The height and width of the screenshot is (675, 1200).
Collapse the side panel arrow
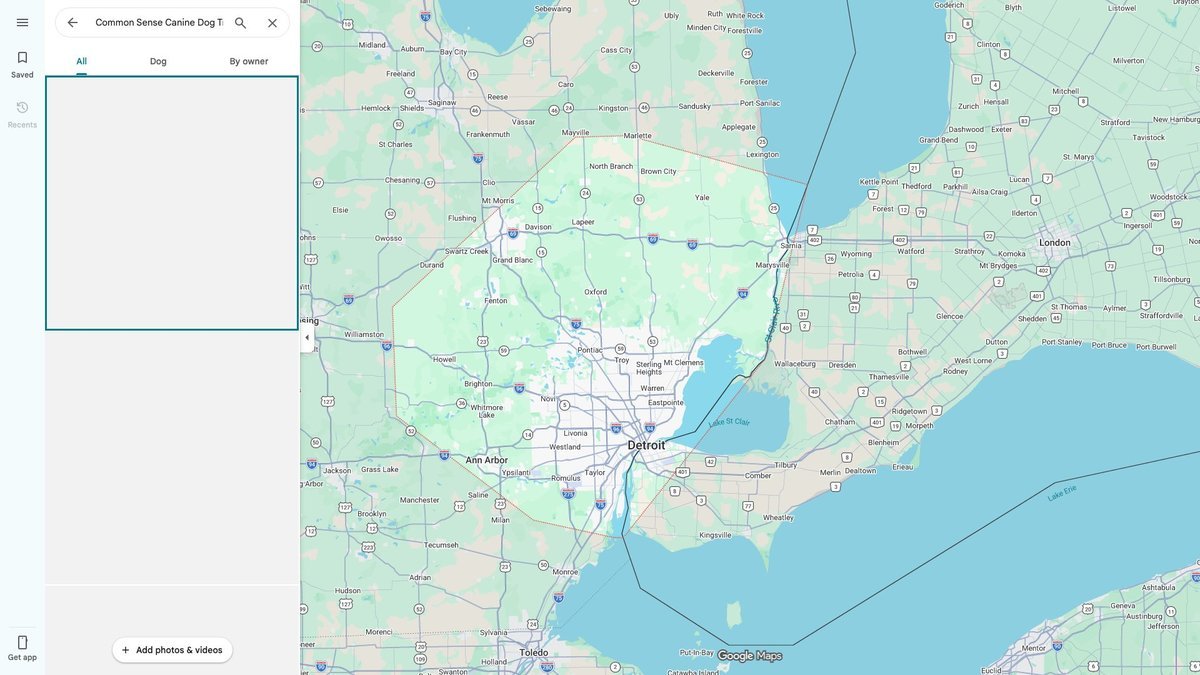[307, 337]
